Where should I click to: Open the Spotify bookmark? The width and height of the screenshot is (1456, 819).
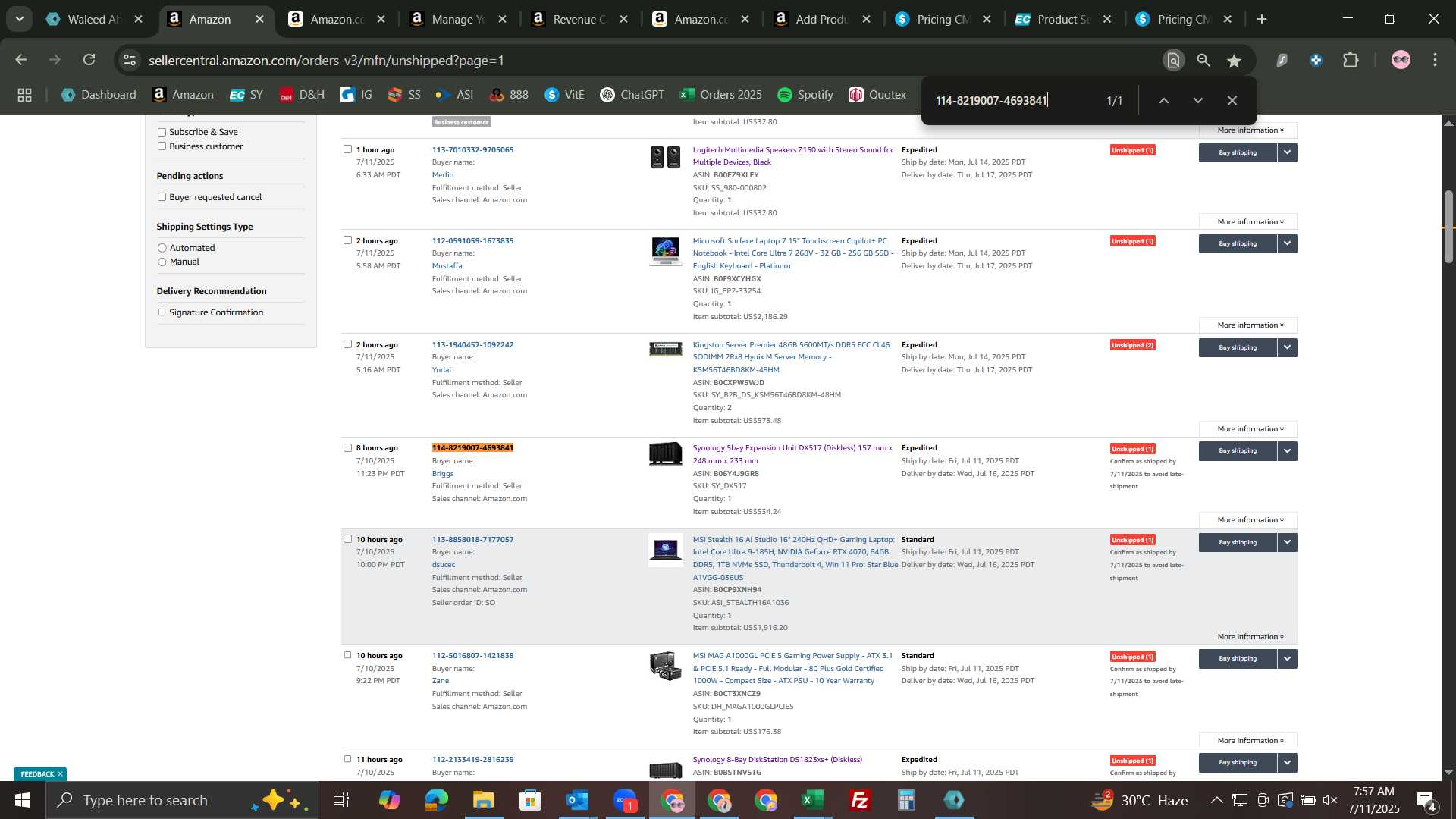coord(805,95)
